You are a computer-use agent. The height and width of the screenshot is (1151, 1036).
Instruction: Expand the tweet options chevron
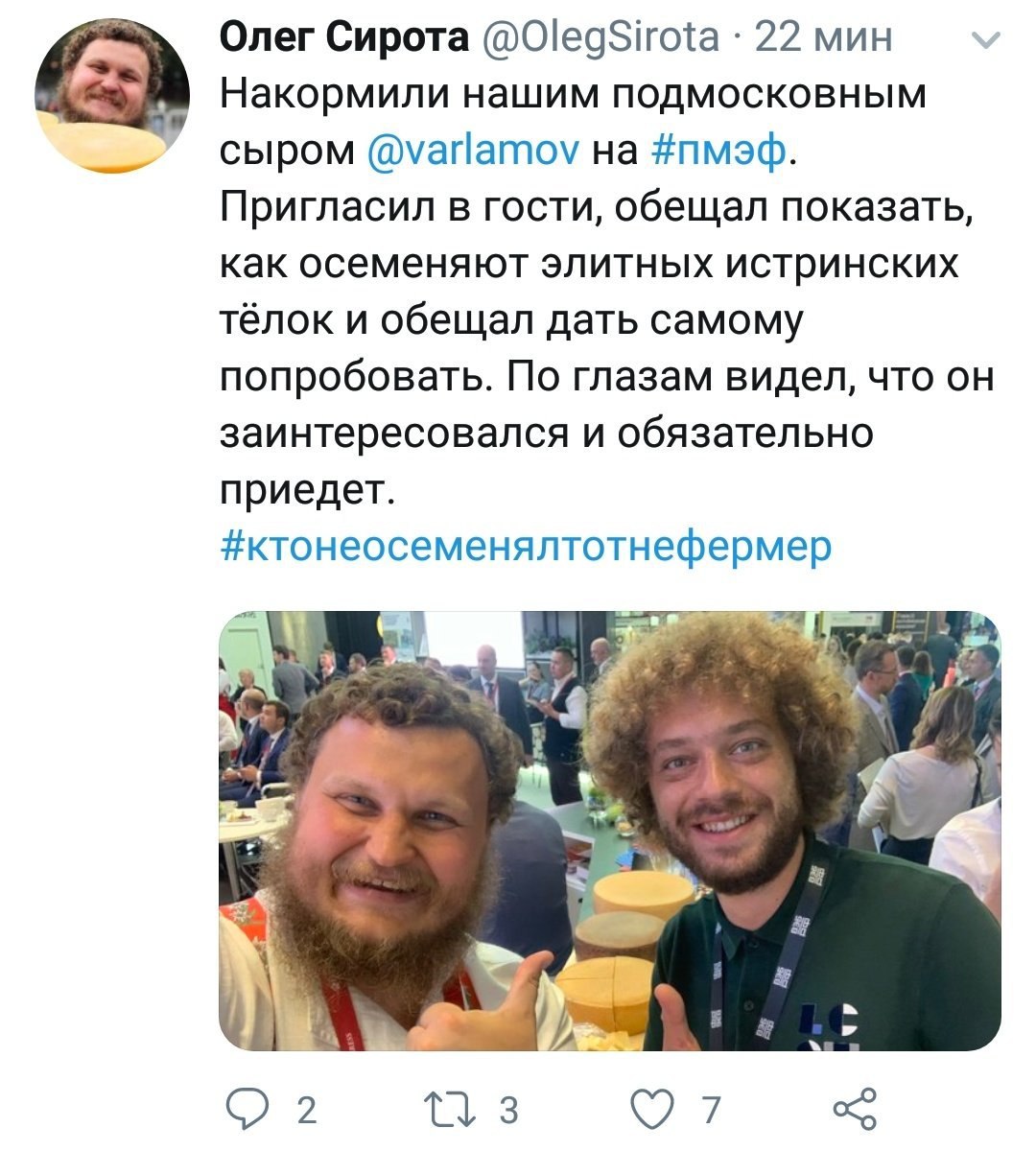click(987, 39)
